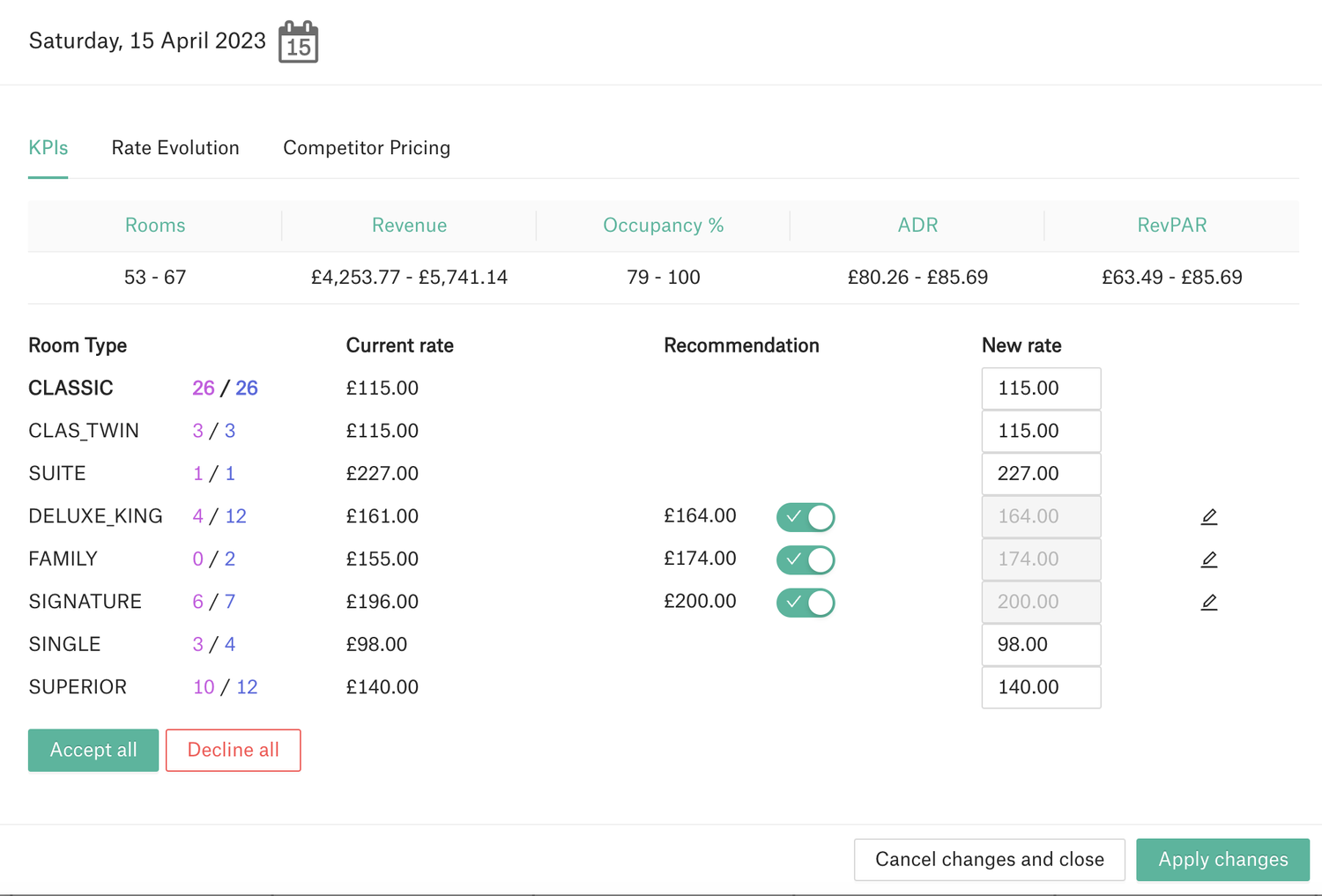Click the CLAS_TWIN new rate input
Screen dimensions: 1322x896
(x=1041, y=431)
